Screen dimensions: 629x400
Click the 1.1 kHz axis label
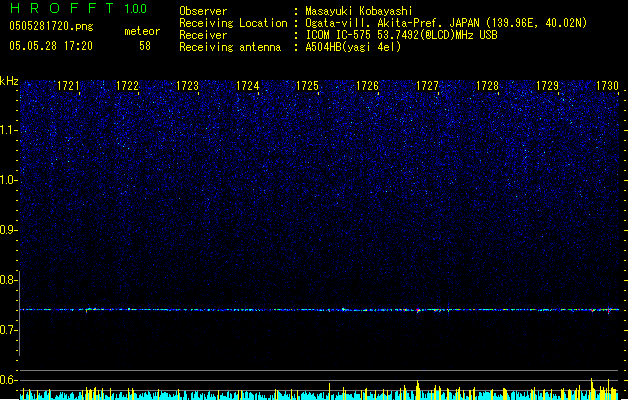click(x=8, y=130)
